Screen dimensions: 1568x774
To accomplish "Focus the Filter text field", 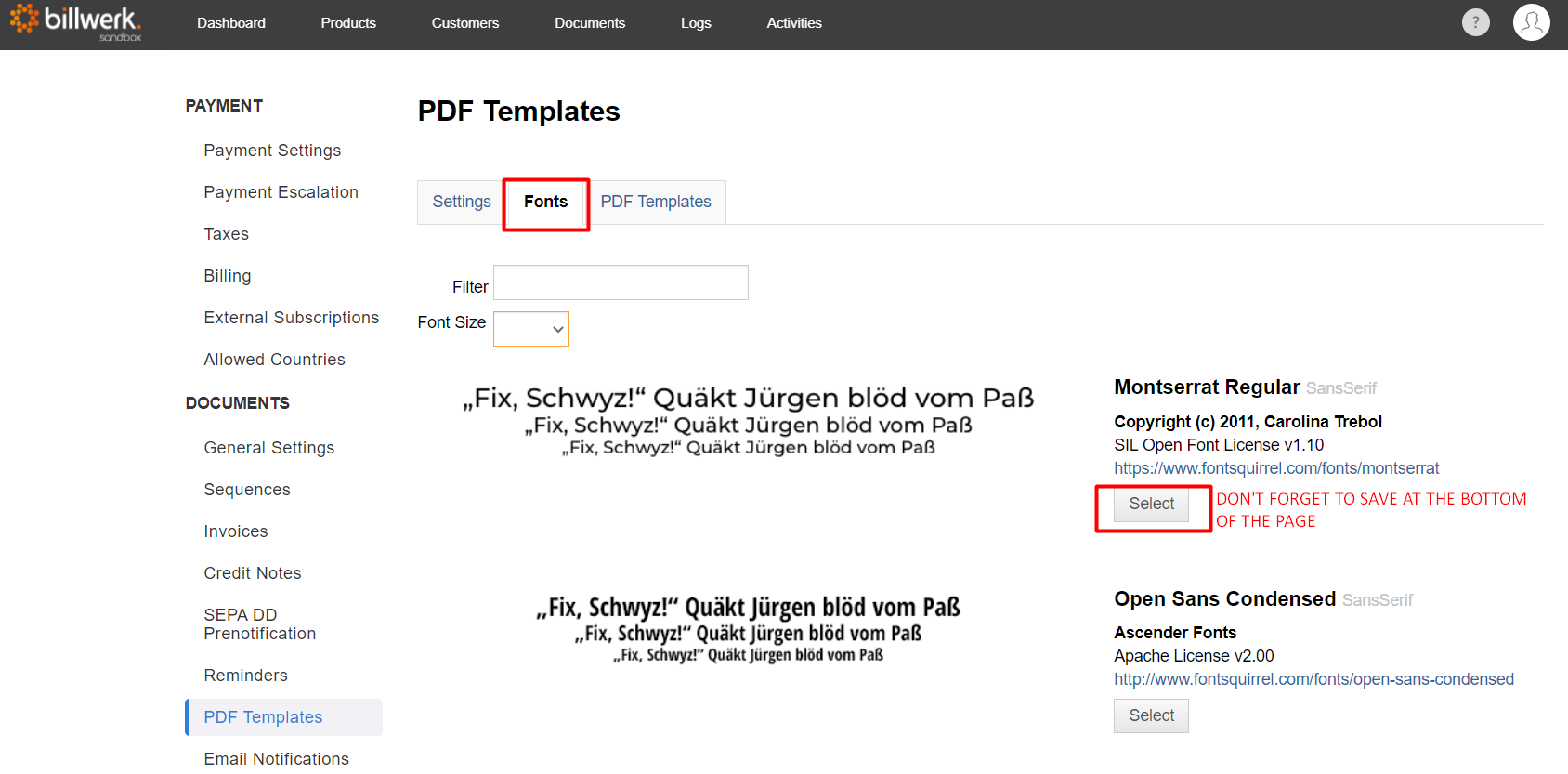I will (621, 282).
